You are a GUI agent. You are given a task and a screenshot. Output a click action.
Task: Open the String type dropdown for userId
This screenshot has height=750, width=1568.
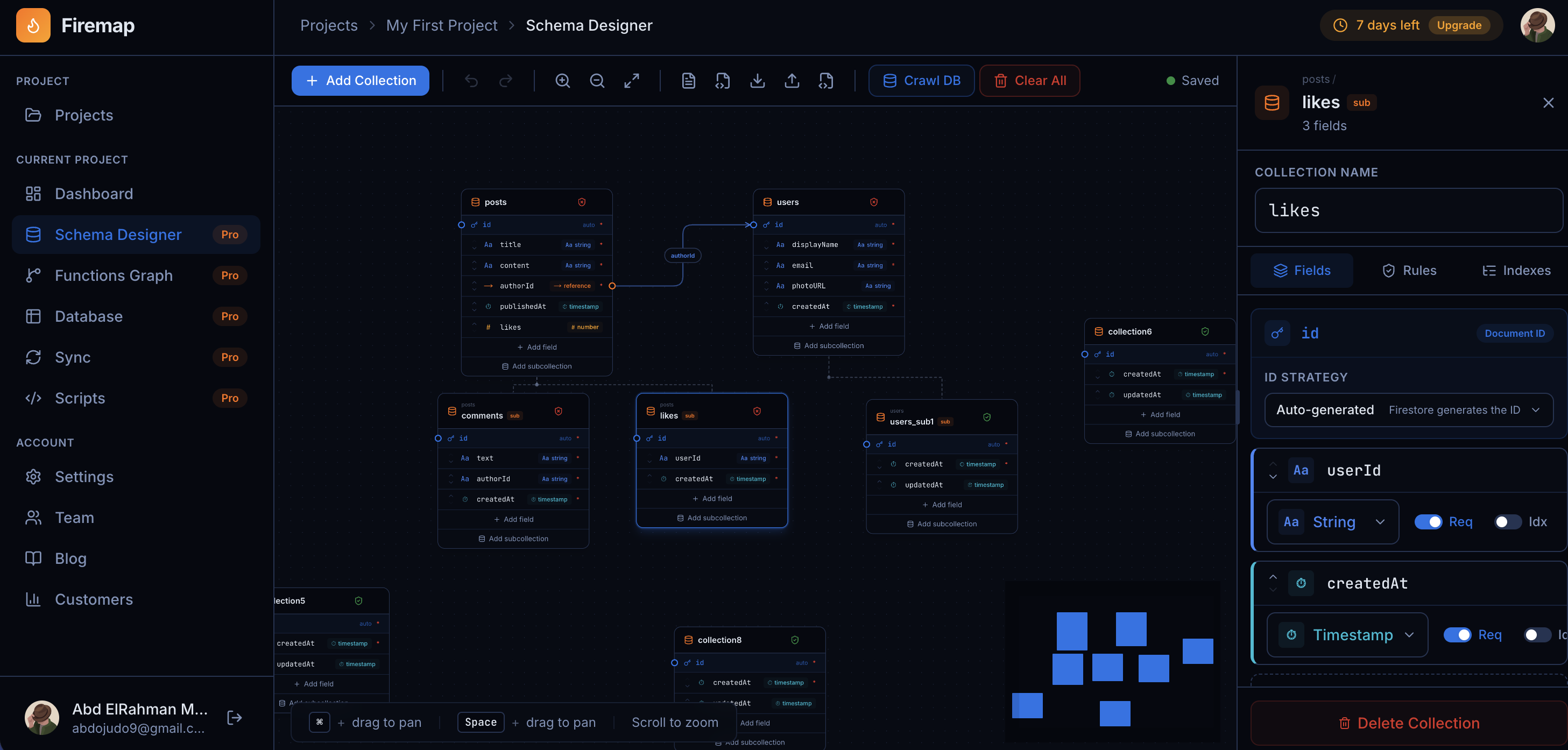(x=1332, y=522)
